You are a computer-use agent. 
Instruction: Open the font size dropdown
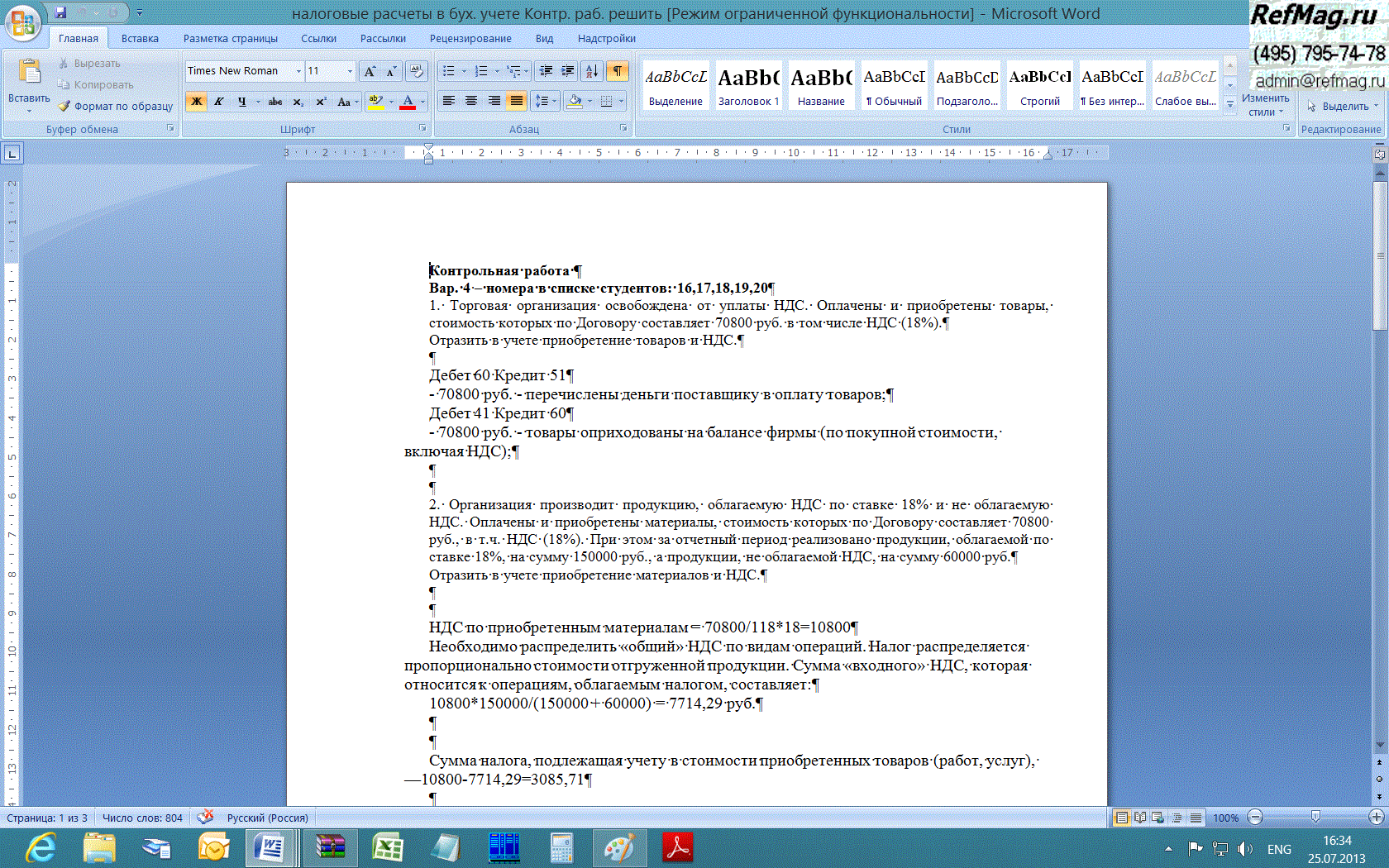click(x=350, y=71)
